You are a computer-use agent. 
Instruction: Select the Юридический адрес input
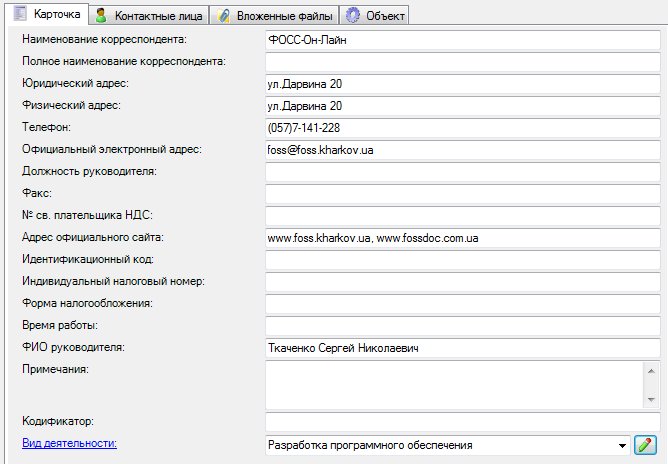click(462, 84)
